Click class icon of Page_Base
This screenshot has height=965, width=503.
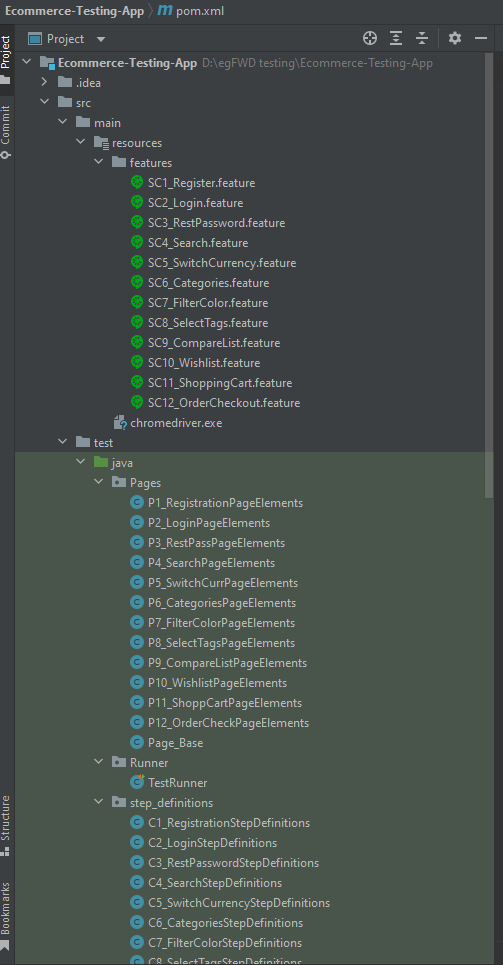[137, 743]
